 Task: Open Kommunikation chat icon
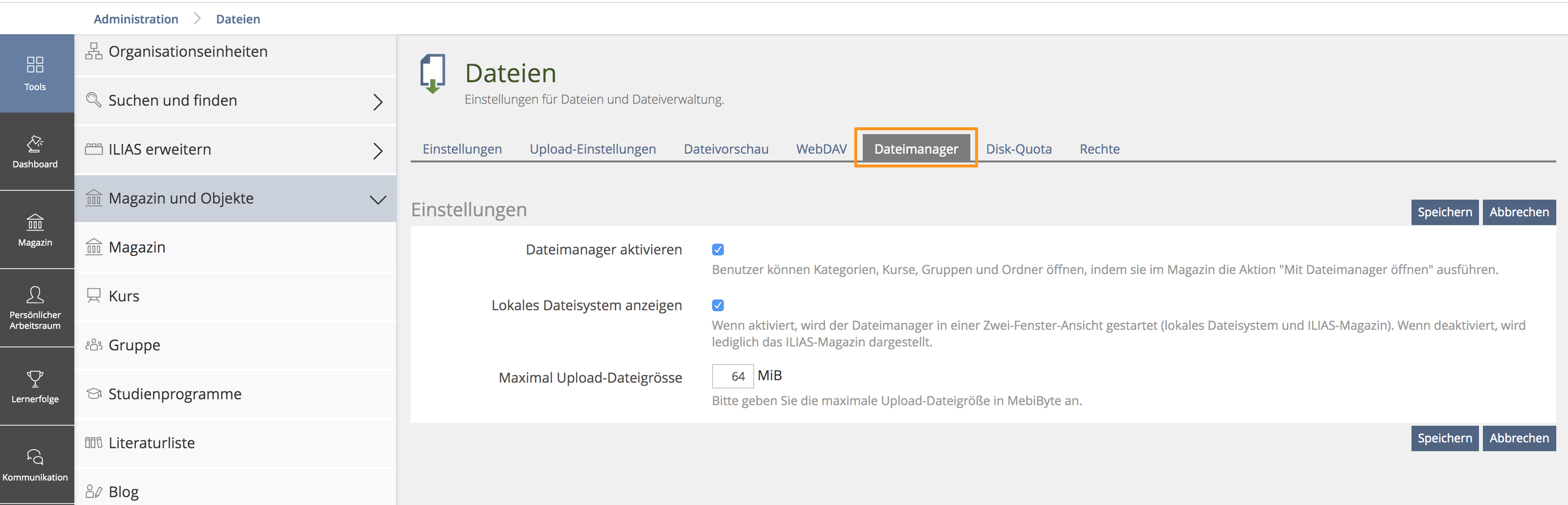[35, 457]
